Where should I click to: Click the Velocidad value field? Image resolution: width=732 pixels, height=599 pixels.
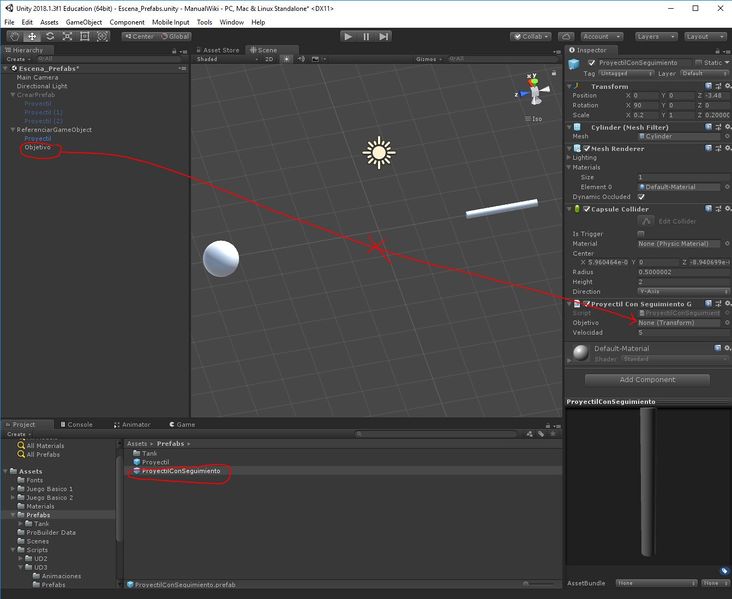[x=683, y=332]
